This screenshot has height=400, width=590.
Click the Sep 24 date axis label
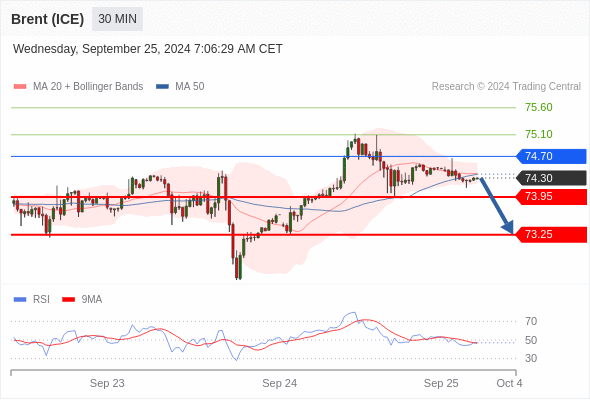(x=280, y=383)
